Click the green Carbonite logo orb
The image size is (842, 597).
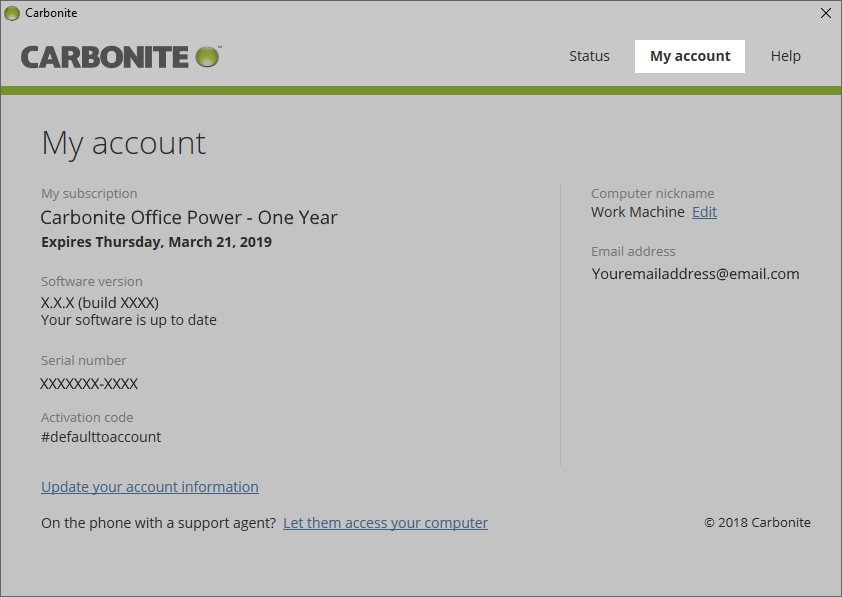pyautogui.click(x=207, y=56)
